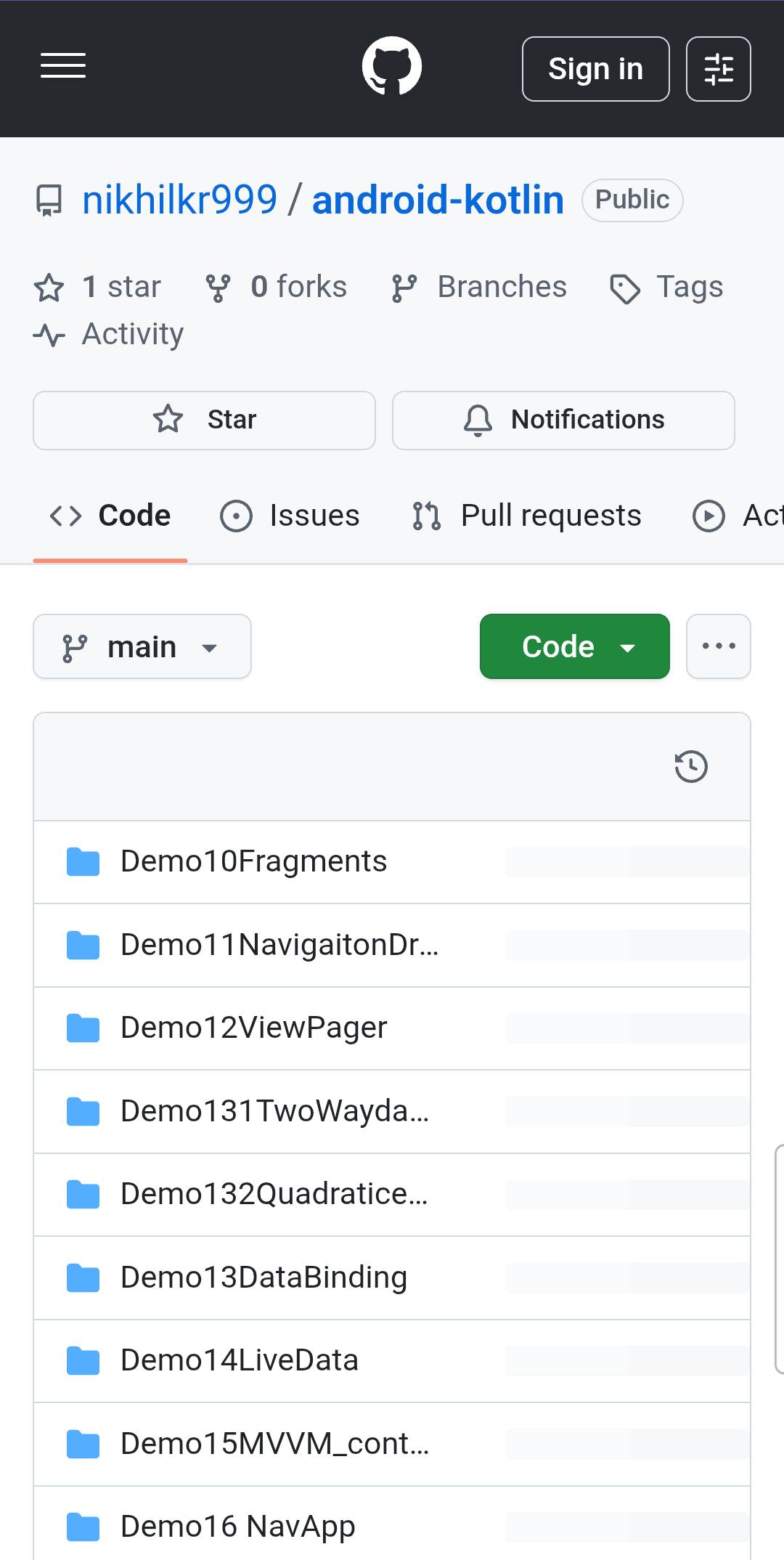Click the tag icon next to Tags
Screen dimensions: 784x1560
(x=625, y=289)
